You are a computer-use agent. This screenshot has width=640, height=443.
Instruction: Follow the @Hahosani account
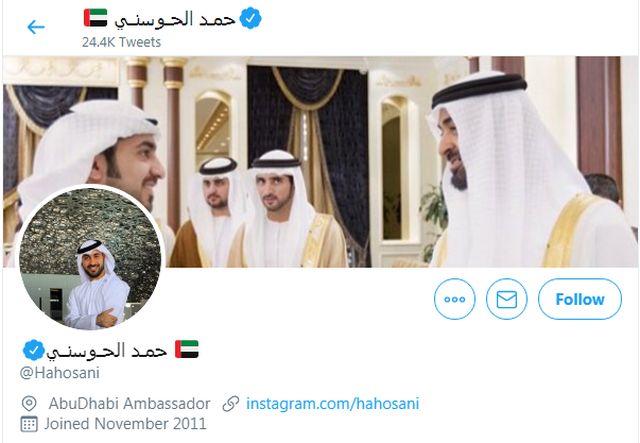580,299
